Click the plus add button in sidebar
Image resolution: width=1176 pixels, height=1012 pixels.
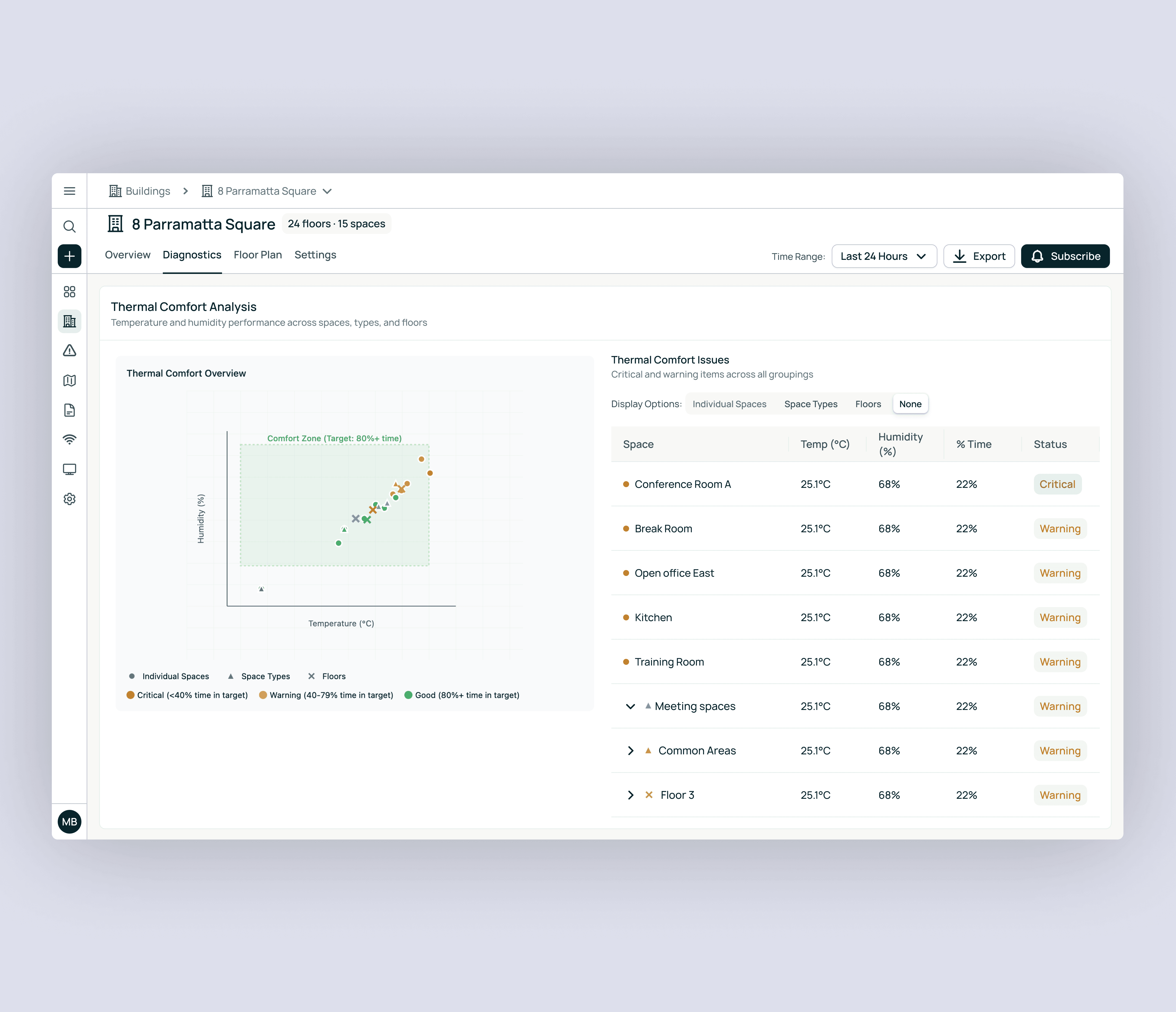pos(69,256)
